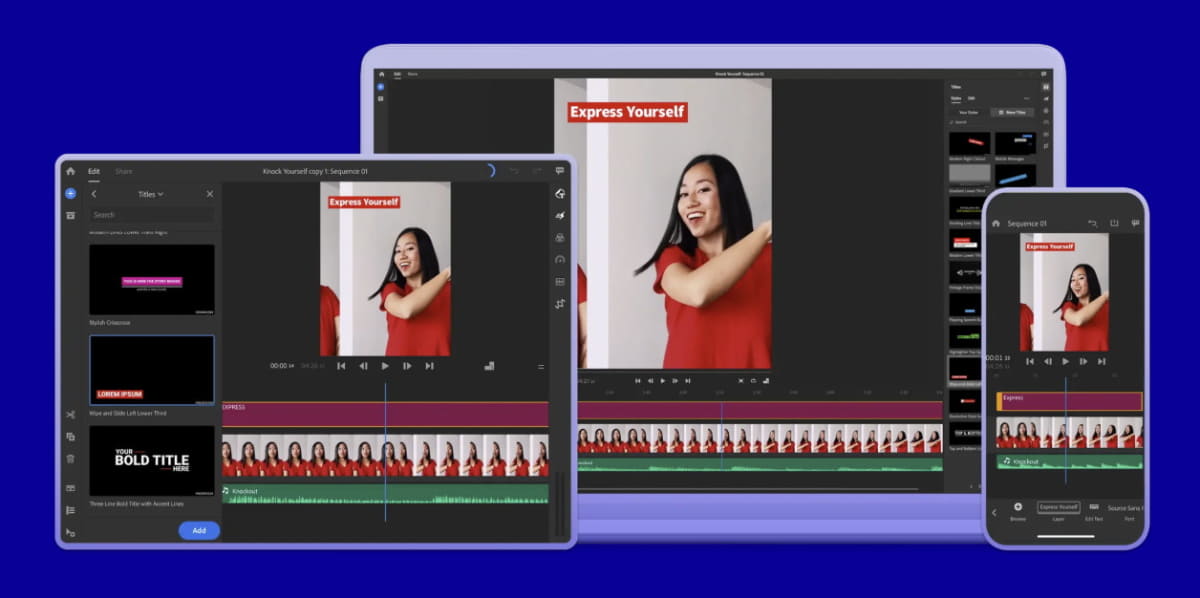Skip to the start on phone player
Viewport: 1200px width, 598px height.
point(1029,361)
